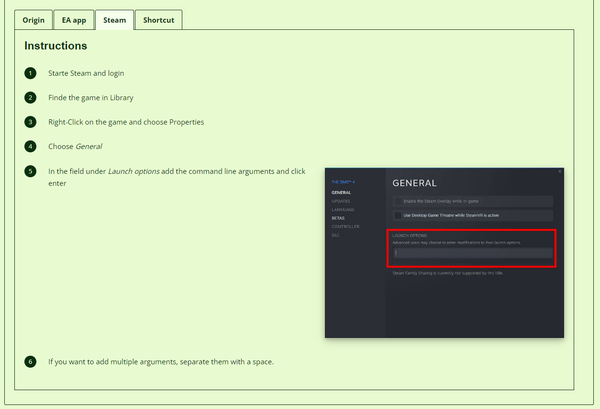The image size is (600, 409).
Task: Open the Steam General settings screenshot
Action: tap(444, 253)
